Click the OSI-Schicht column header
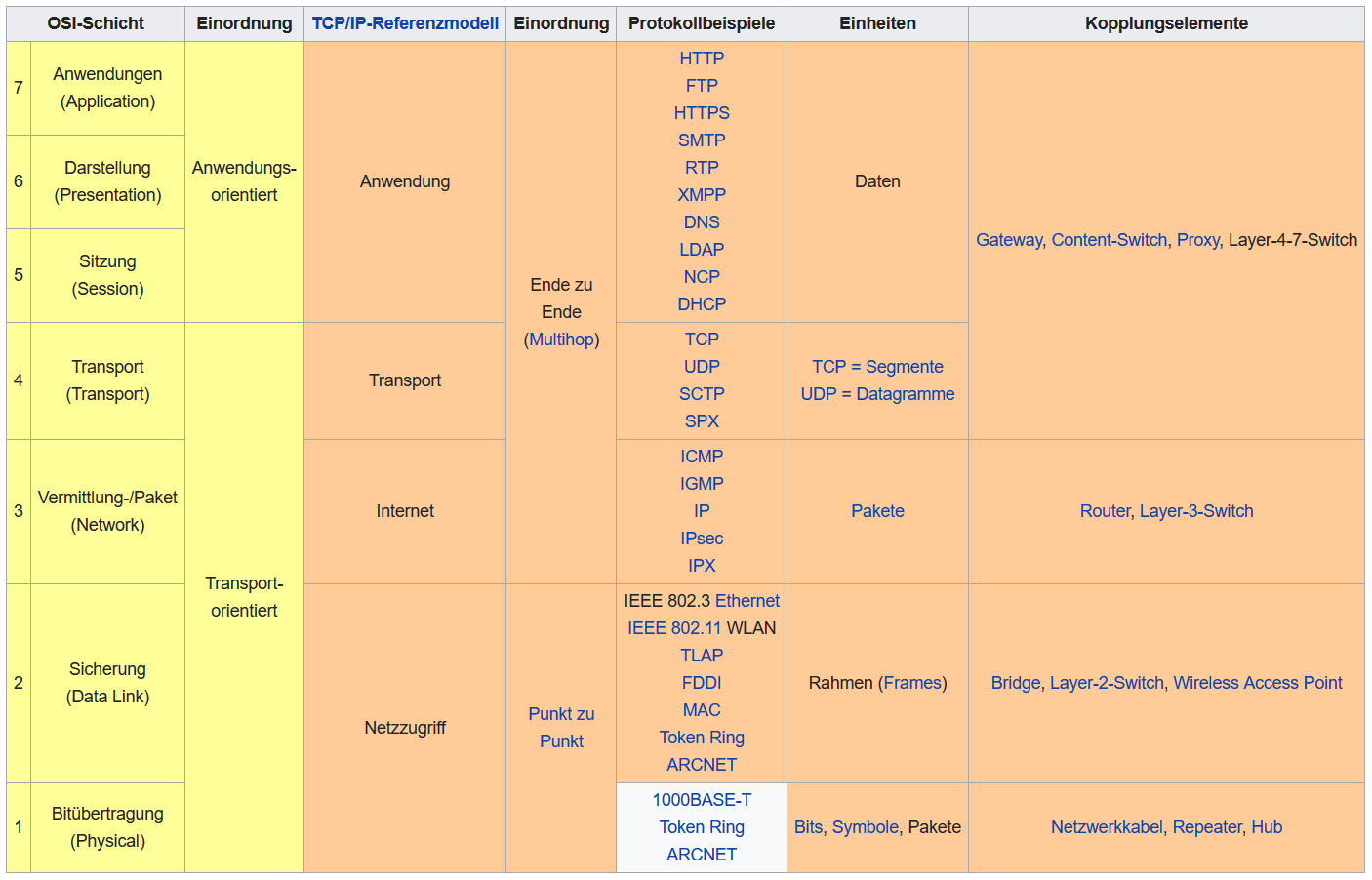 pos(96,23)
